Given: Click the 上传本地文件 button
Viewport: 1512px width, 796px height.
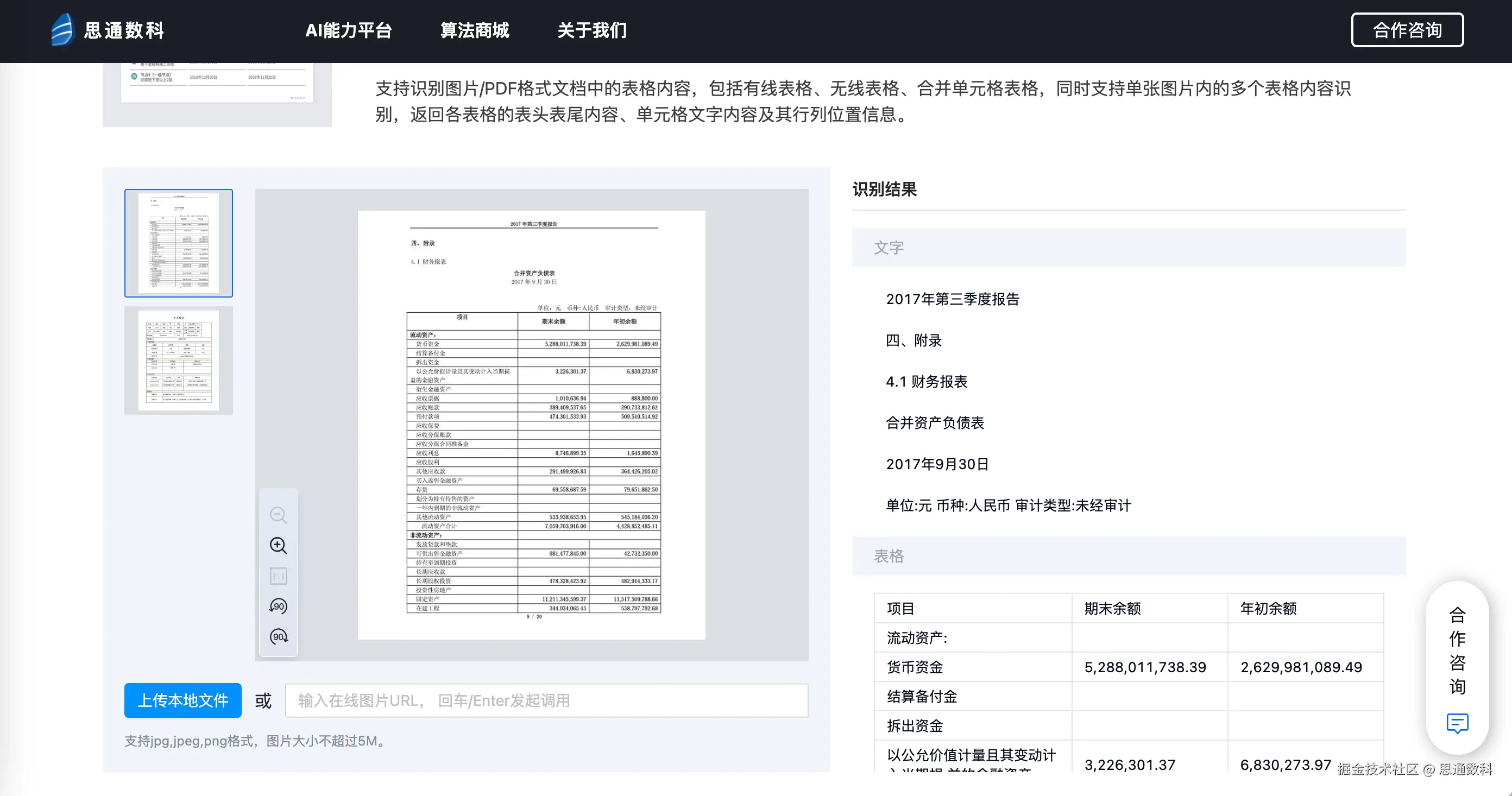Looking at the screenshot, I should pos(182,700).
